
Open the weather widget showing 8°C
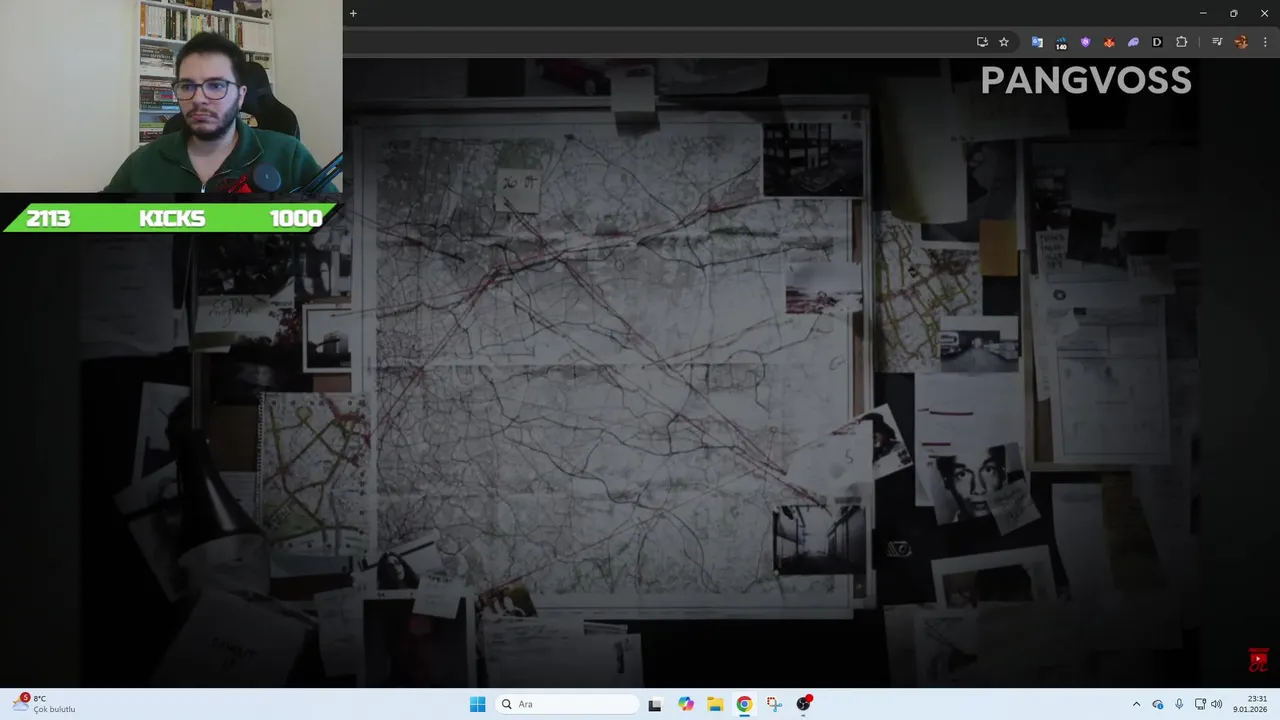pyautogui.click(x=44, y=704)
